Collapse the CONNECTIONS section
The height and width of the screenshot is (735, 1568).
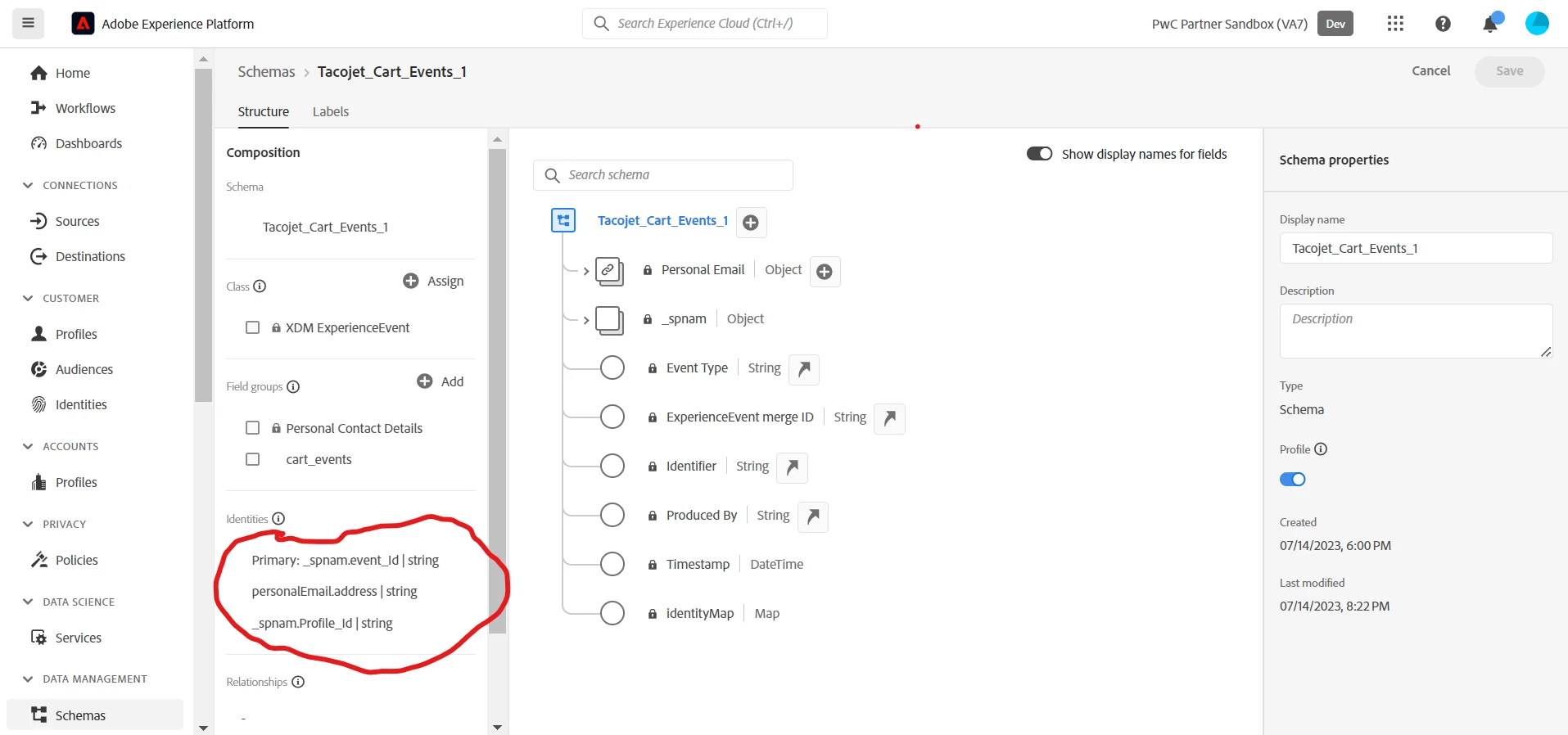click(x=28, y=185)
